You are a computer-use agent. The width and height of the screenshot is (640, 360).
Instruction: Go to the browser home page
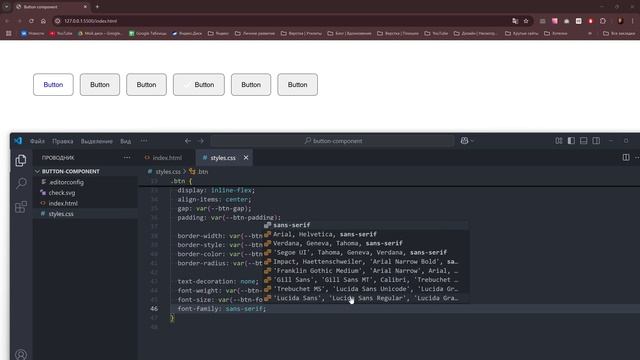click(x=43, y=21)
